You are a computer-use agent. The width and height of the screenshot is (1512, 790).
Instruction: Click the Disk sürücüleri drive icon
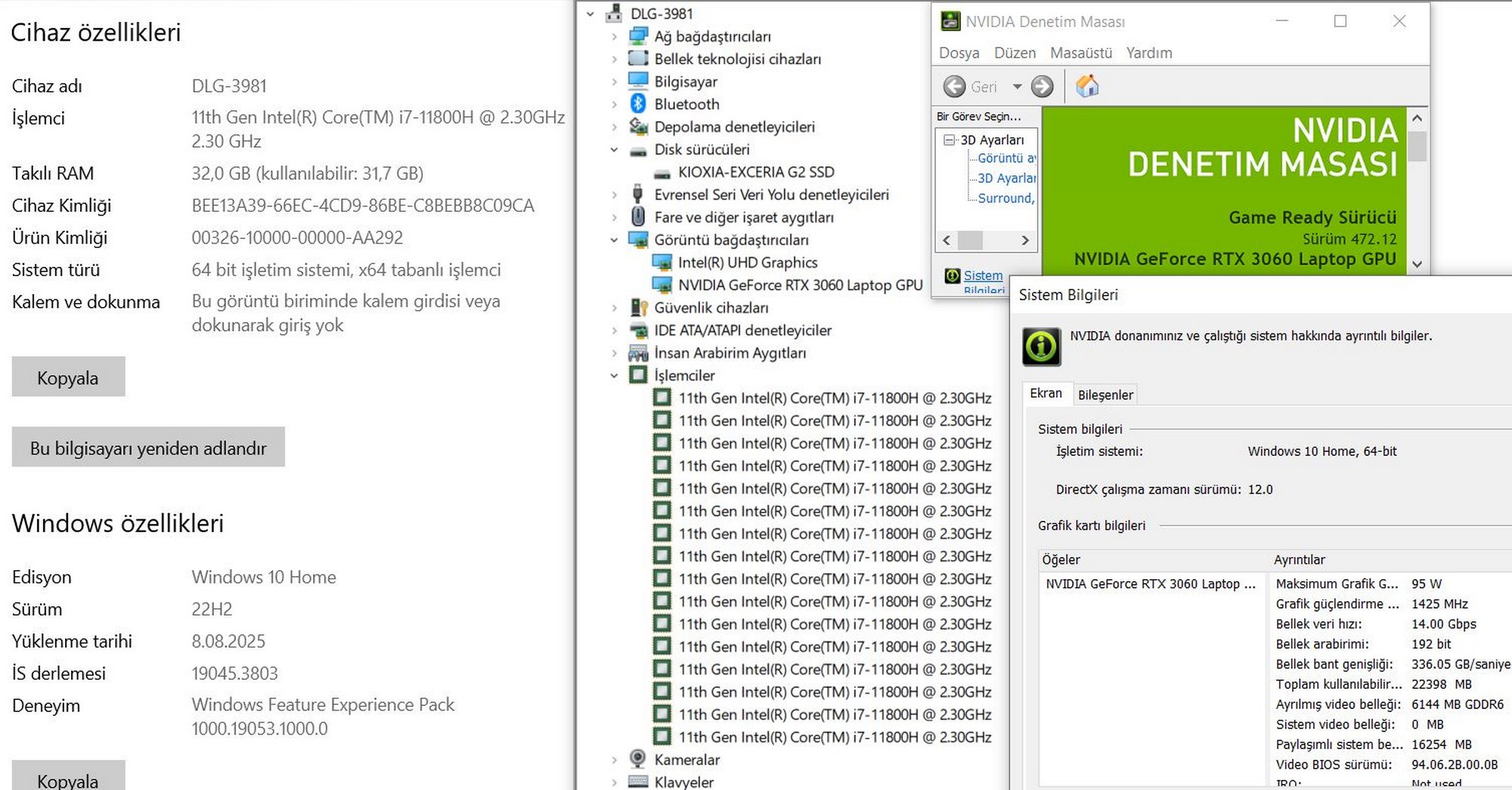point(638,150)
